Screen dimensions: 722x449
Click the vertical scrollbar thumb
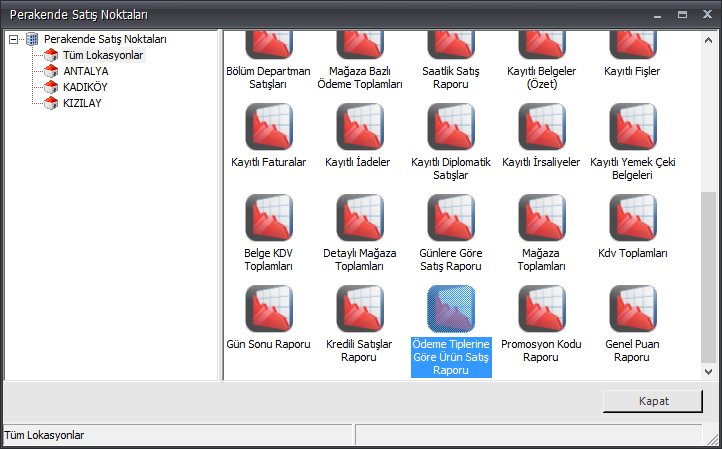coord(708,278)
